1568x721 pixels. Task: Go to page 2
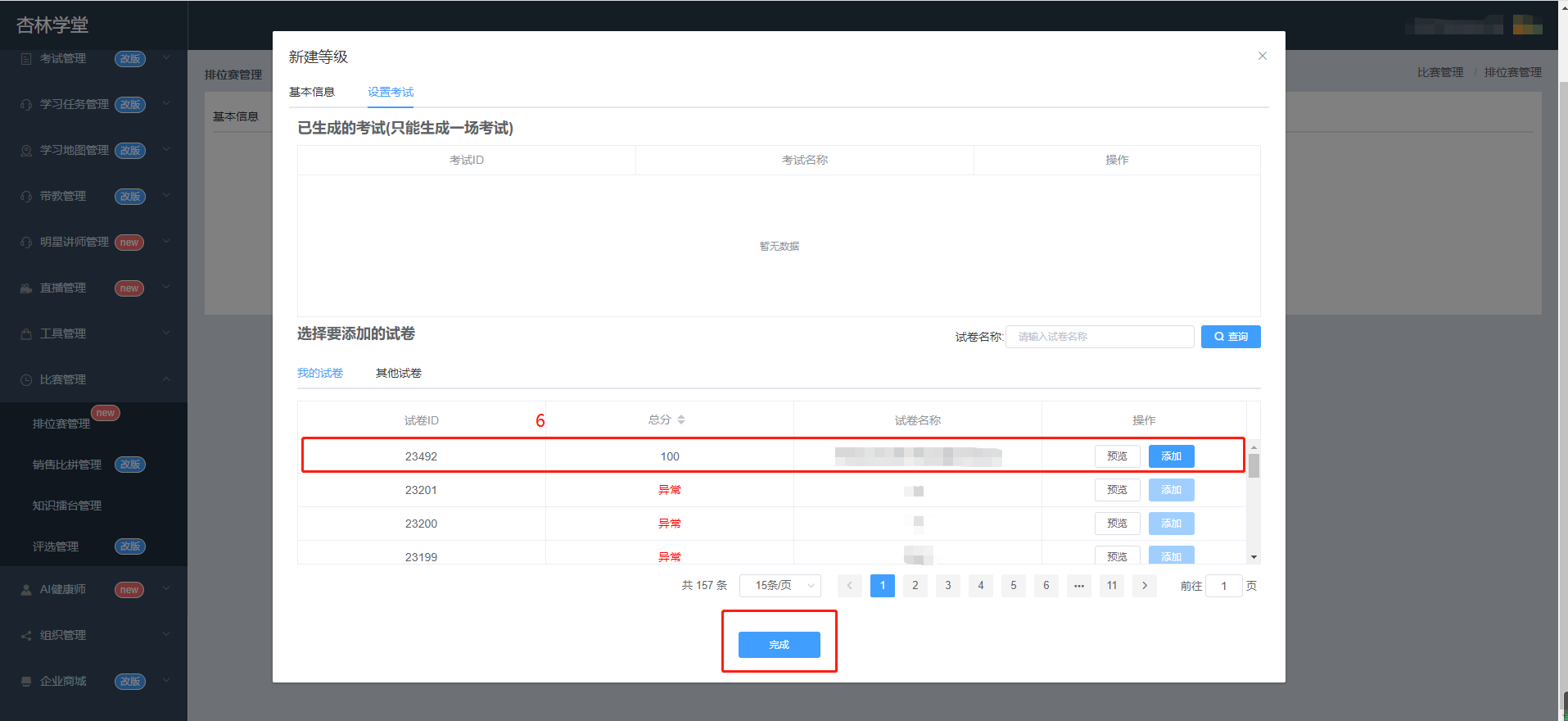[x=915, y=586]
